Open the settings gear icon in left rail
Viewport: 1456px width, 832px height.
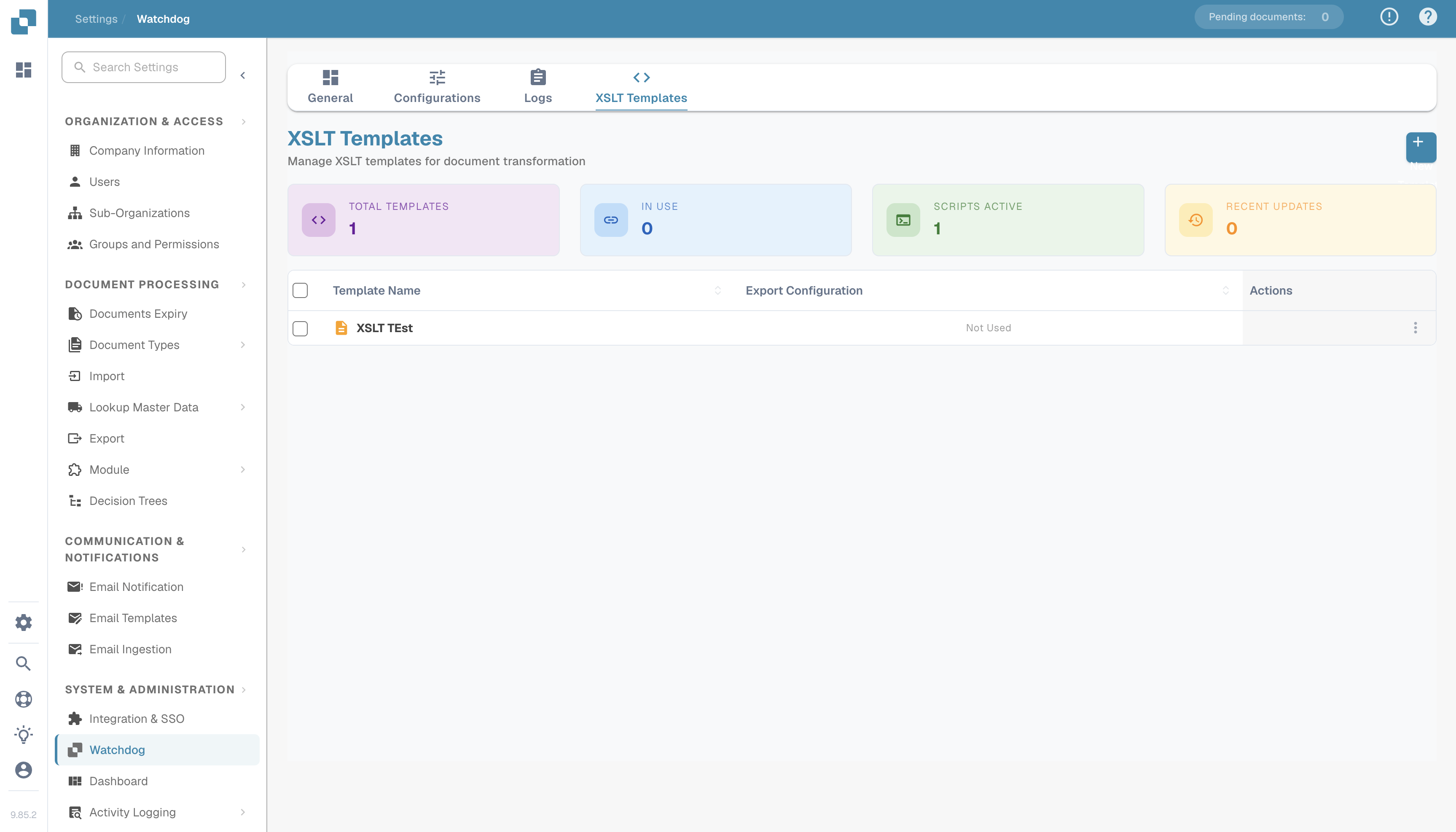tap(24, 622)
